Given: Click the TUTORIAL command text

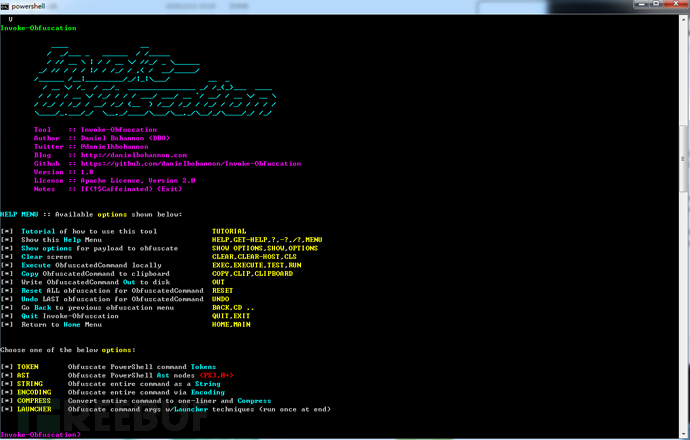Looking at the screenshot, I should point(229,231).
